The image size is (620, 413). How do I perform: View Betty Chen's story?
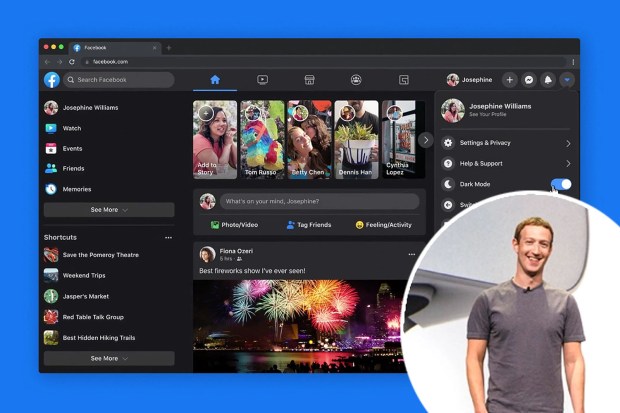coord(309,140)
